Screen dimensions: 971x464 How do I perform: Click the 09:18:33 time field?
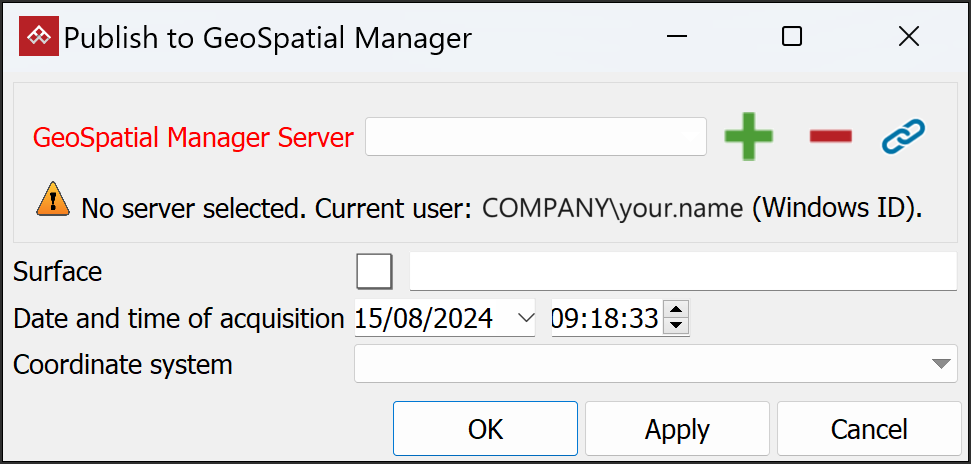605,319
